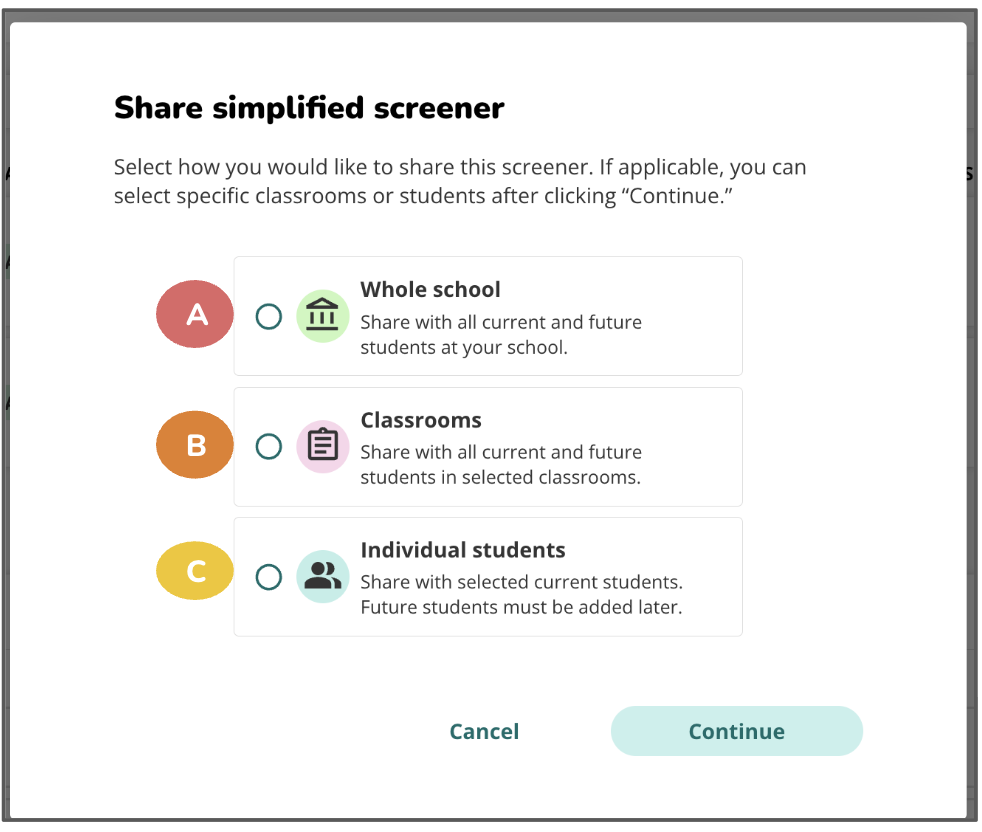Viewport: 982px width, 832px height.
Task: Click the people icon for Individual students
Action: pyautogui.click(x=322, y=576)
